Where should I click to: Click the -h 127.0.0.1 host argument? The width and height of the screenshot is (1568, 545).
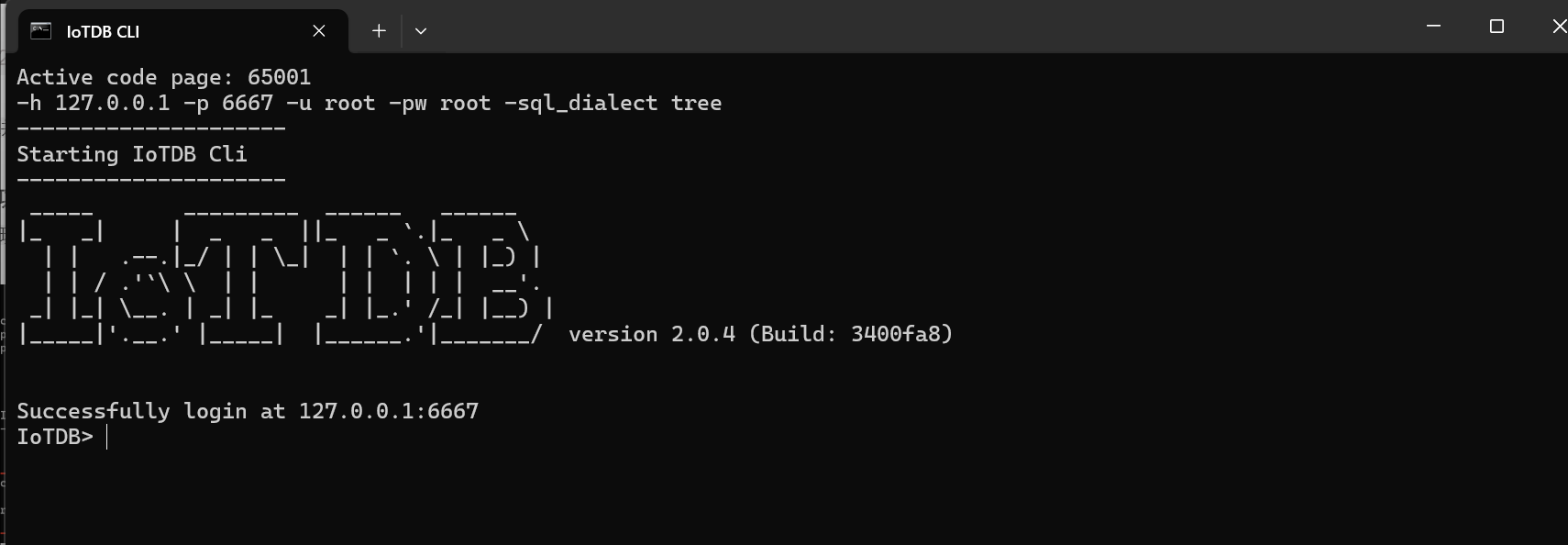(x=94, y=103)
